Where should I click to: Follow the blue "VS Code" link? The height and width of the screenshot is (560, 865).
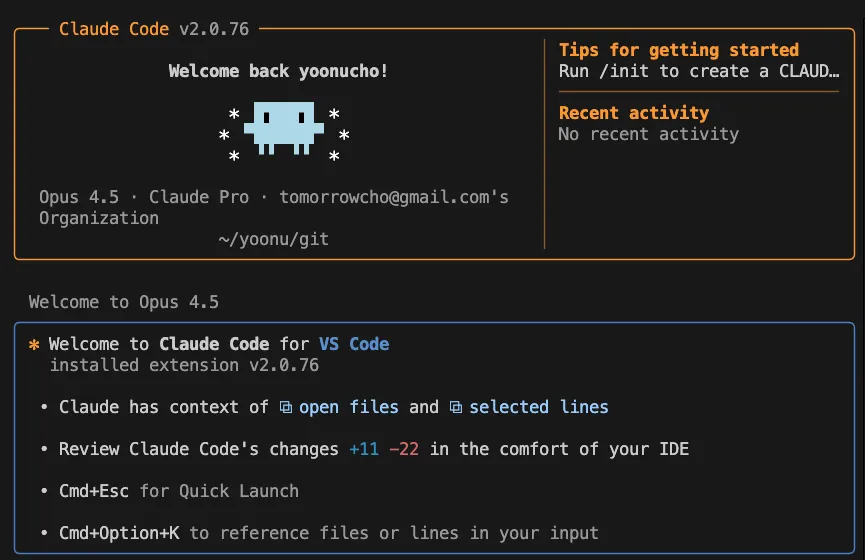click(x=354, y=344)
